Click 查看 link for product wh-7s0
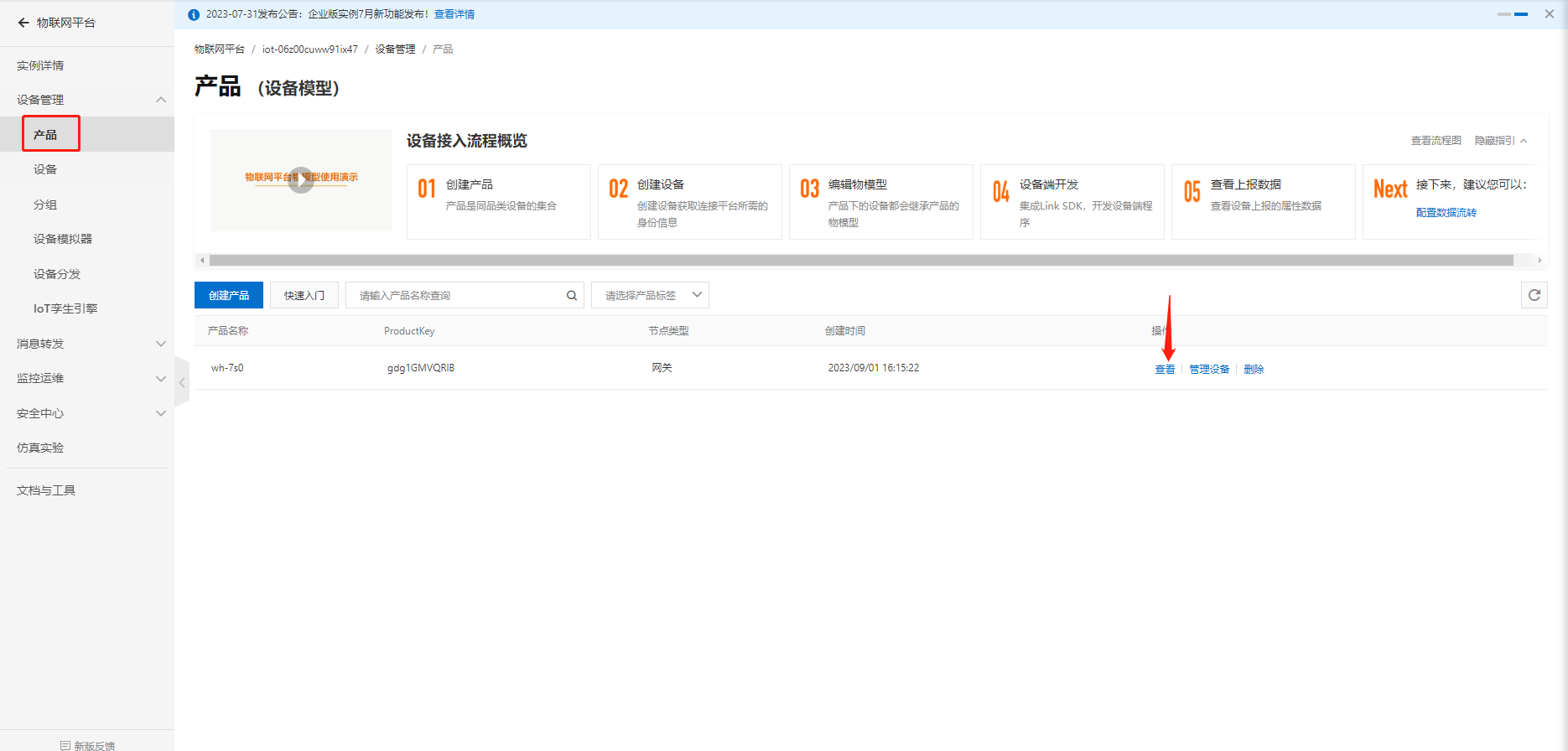Viewport: 1568px width, 751px height. pyautogui.click(x=1165, y=370)
